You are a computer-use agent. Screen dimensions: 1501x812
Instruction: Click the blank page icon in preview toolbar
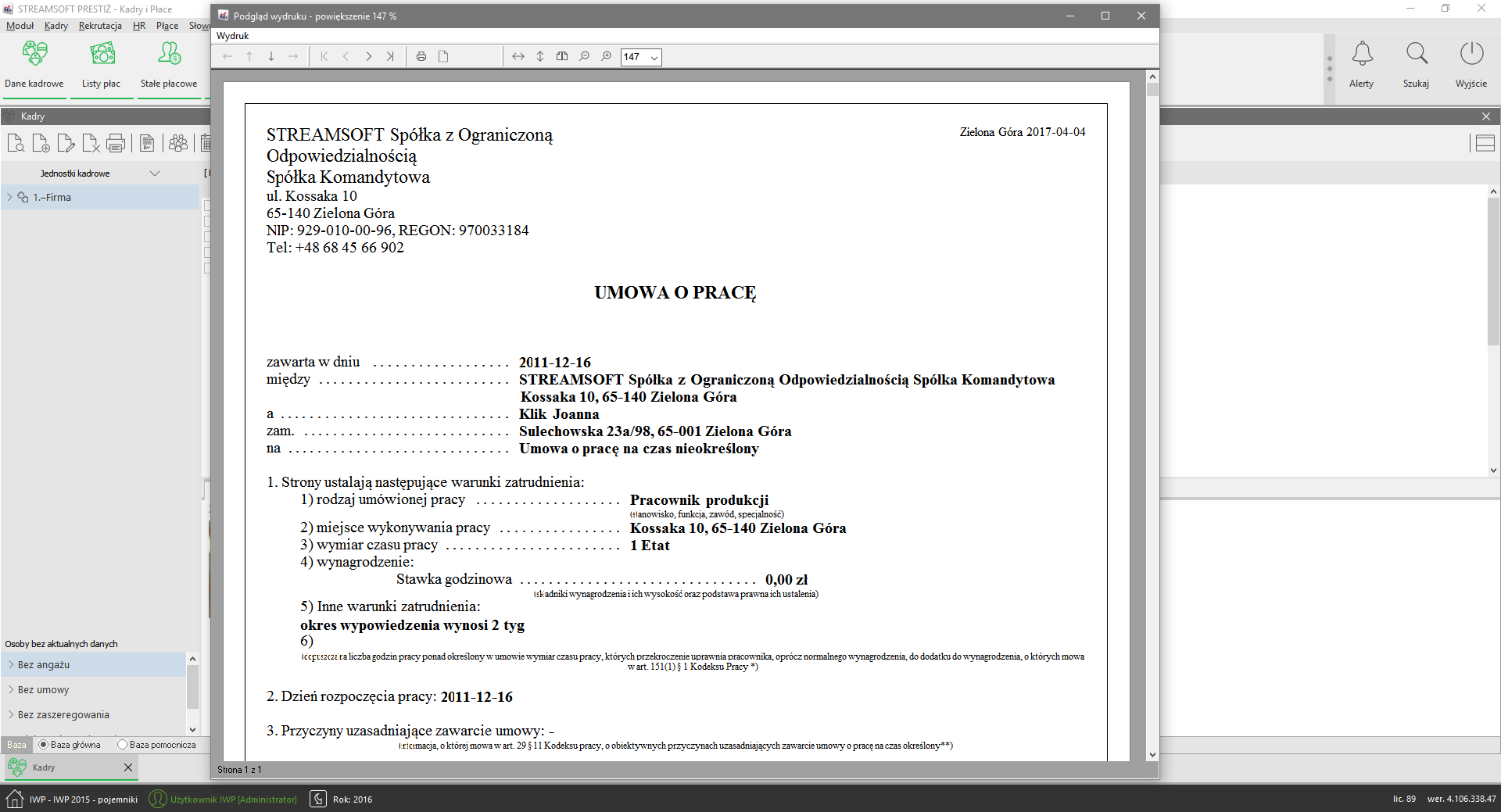pos(443,56)
